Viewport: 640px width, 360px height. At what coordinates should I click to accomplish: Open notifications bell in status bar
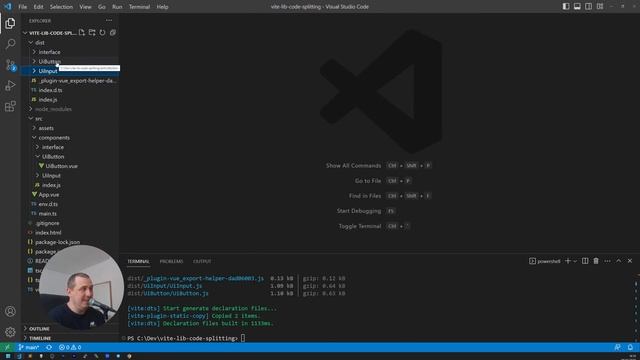pyautogui.click(x=630, y=347)
